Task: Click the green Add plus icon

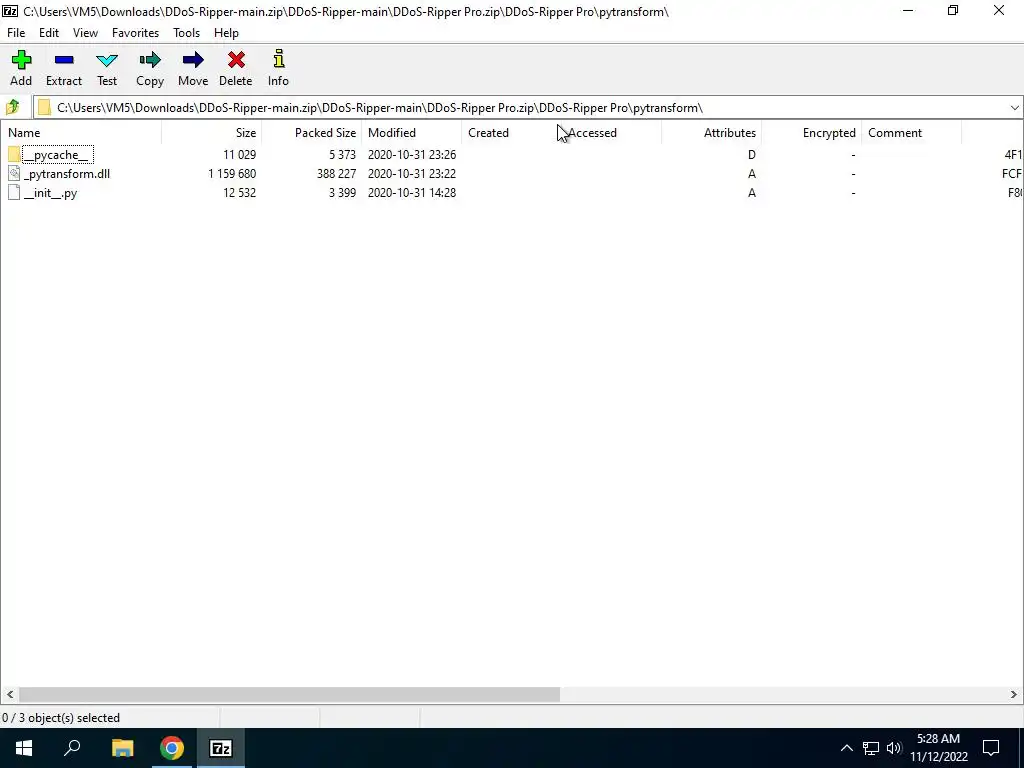Action: [21, 61]
